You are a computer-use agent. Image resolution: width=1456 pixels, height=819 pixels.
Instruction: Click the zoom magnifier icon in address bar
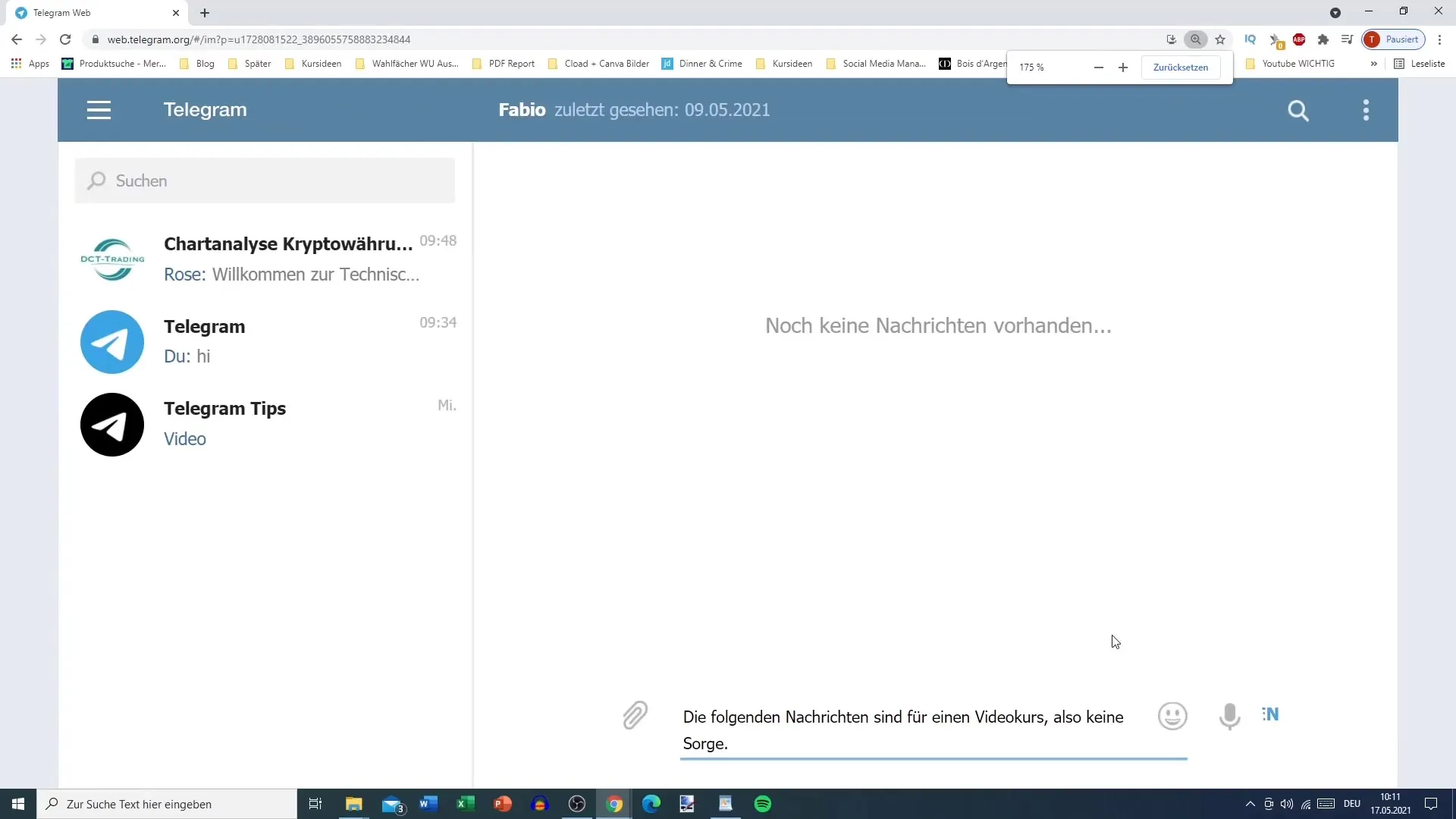pos(1196,39)
